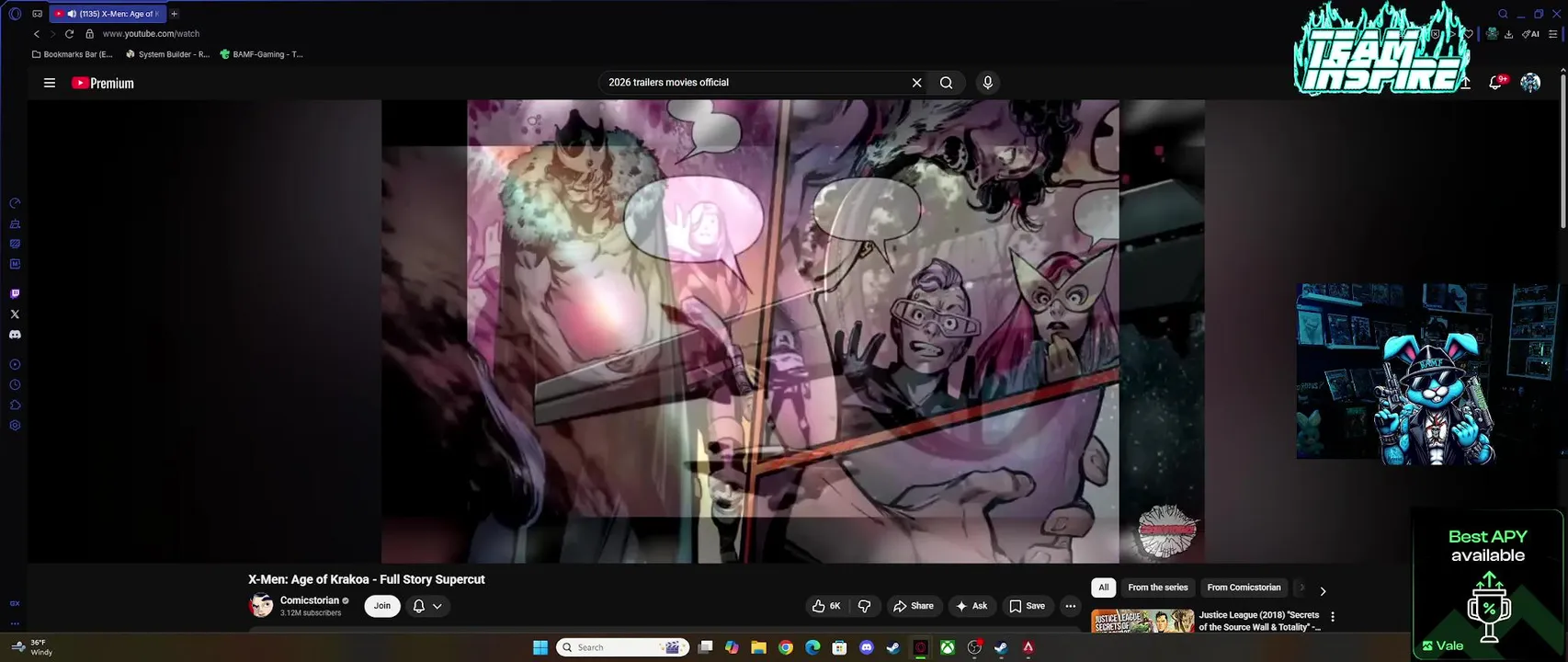Open Twitch in the Opera sidebar
This screenshot has width=1568, height=662.
(15, 294)
